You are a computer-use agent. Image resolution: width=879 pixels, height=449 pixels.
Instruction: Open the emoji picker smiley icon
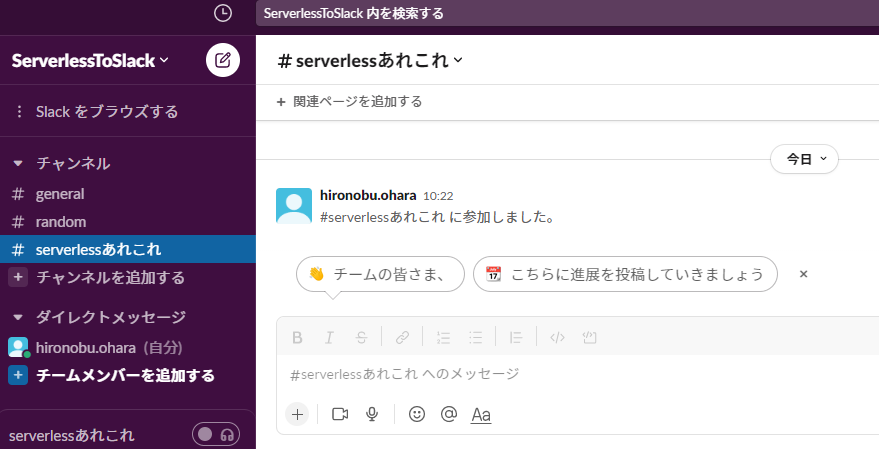click(417, 414)
